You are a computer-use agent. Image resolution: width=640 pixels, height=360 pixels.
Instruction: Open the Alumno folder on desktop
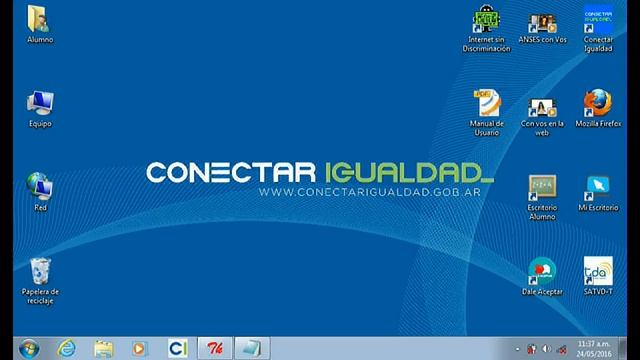(x=40, y=24)
